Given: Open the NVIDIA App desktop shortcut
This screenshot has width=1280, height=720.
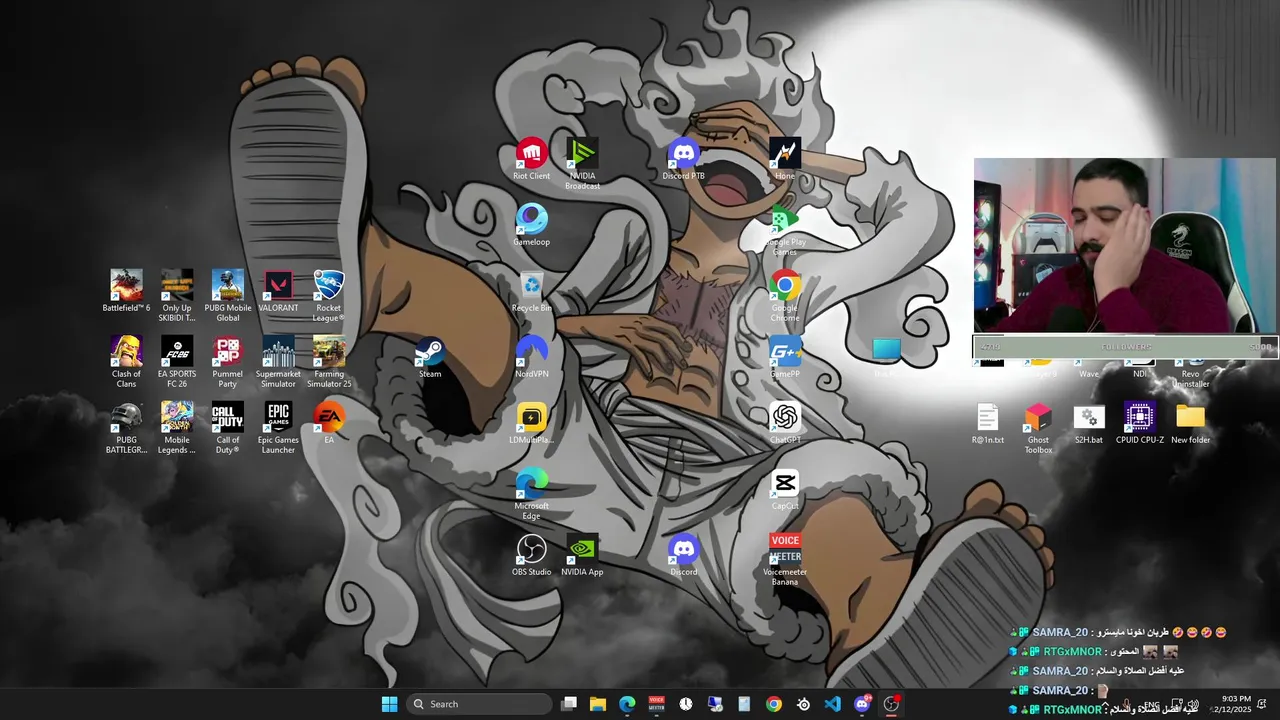Looking at the screenshot, I should pyautogui.click(x=582, y=556).
